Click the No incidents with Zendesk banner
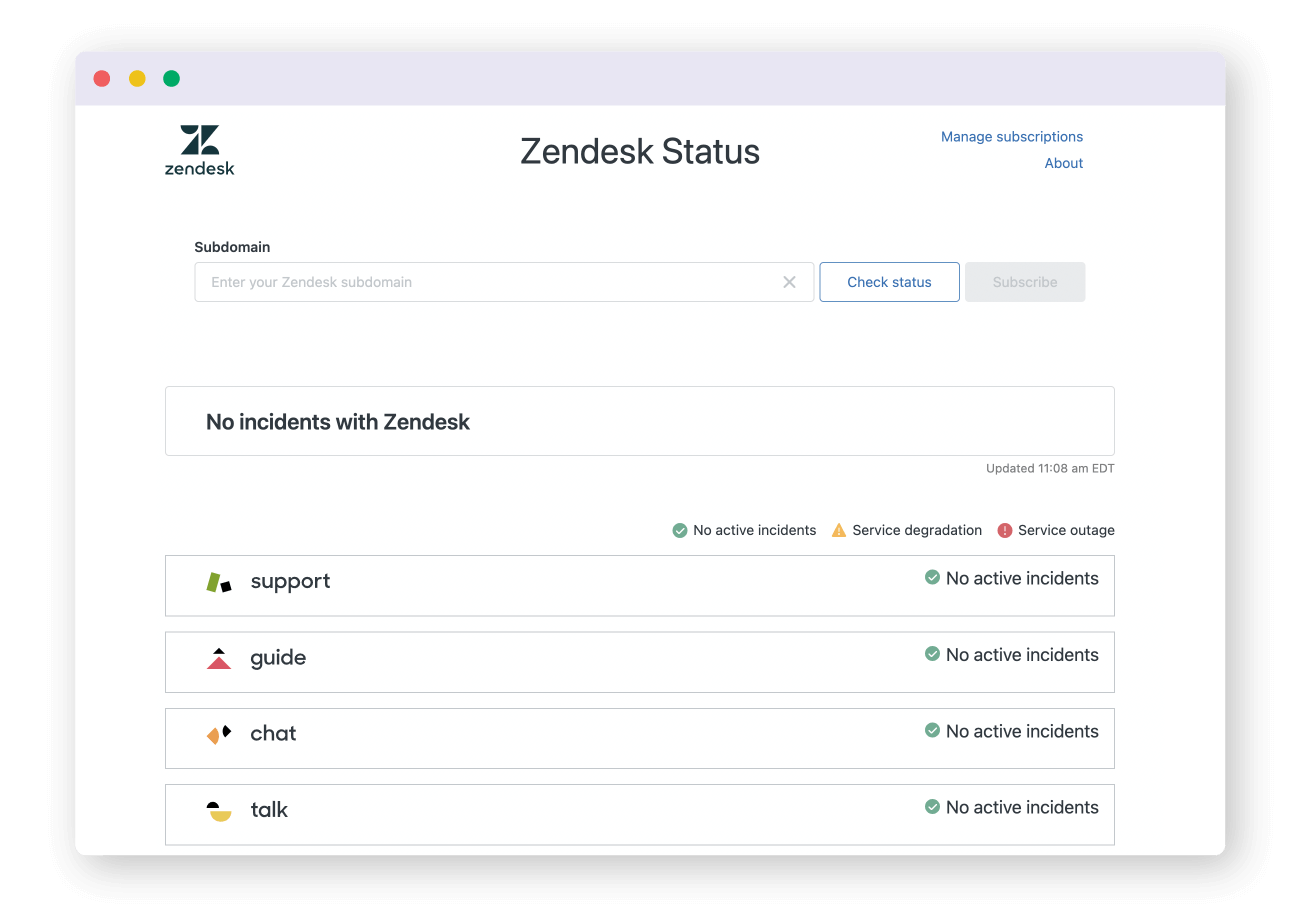Image resolution: width=1303 pixels, height=921 pixels. tap(640, 421)
